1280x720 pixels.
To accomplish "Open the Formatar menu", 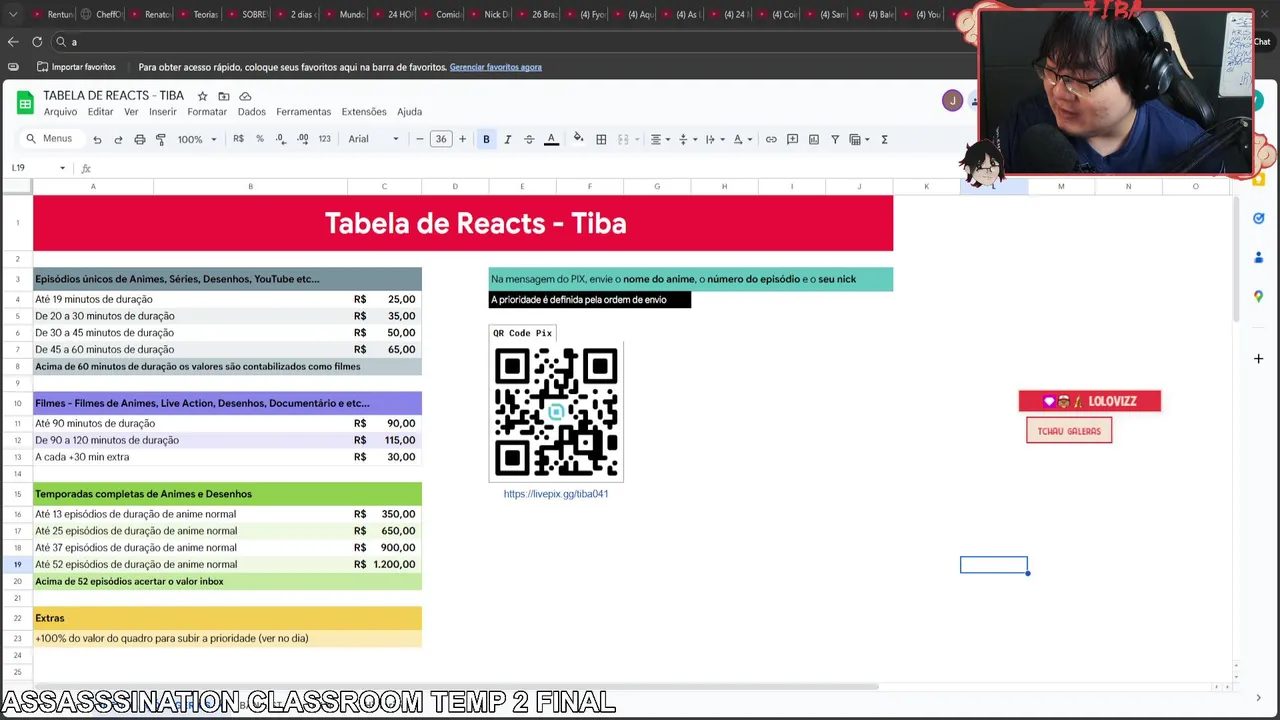I will tap(207, 112).
